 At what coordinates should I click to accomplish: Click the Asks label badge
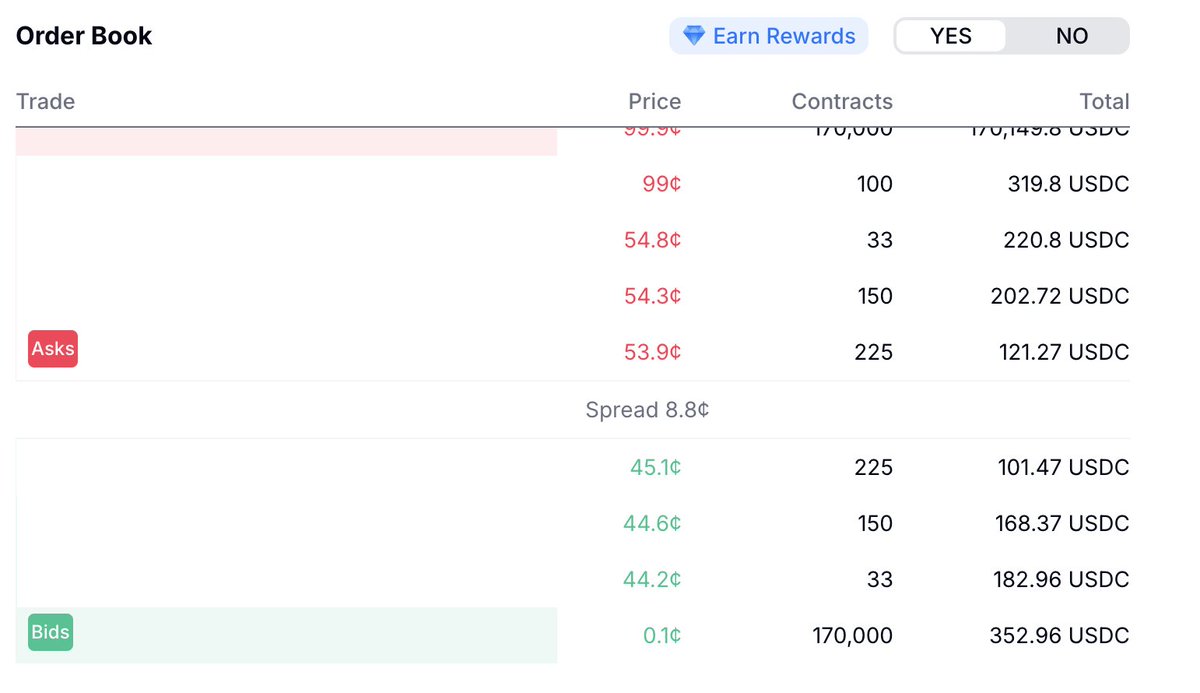tap(52, 349)
